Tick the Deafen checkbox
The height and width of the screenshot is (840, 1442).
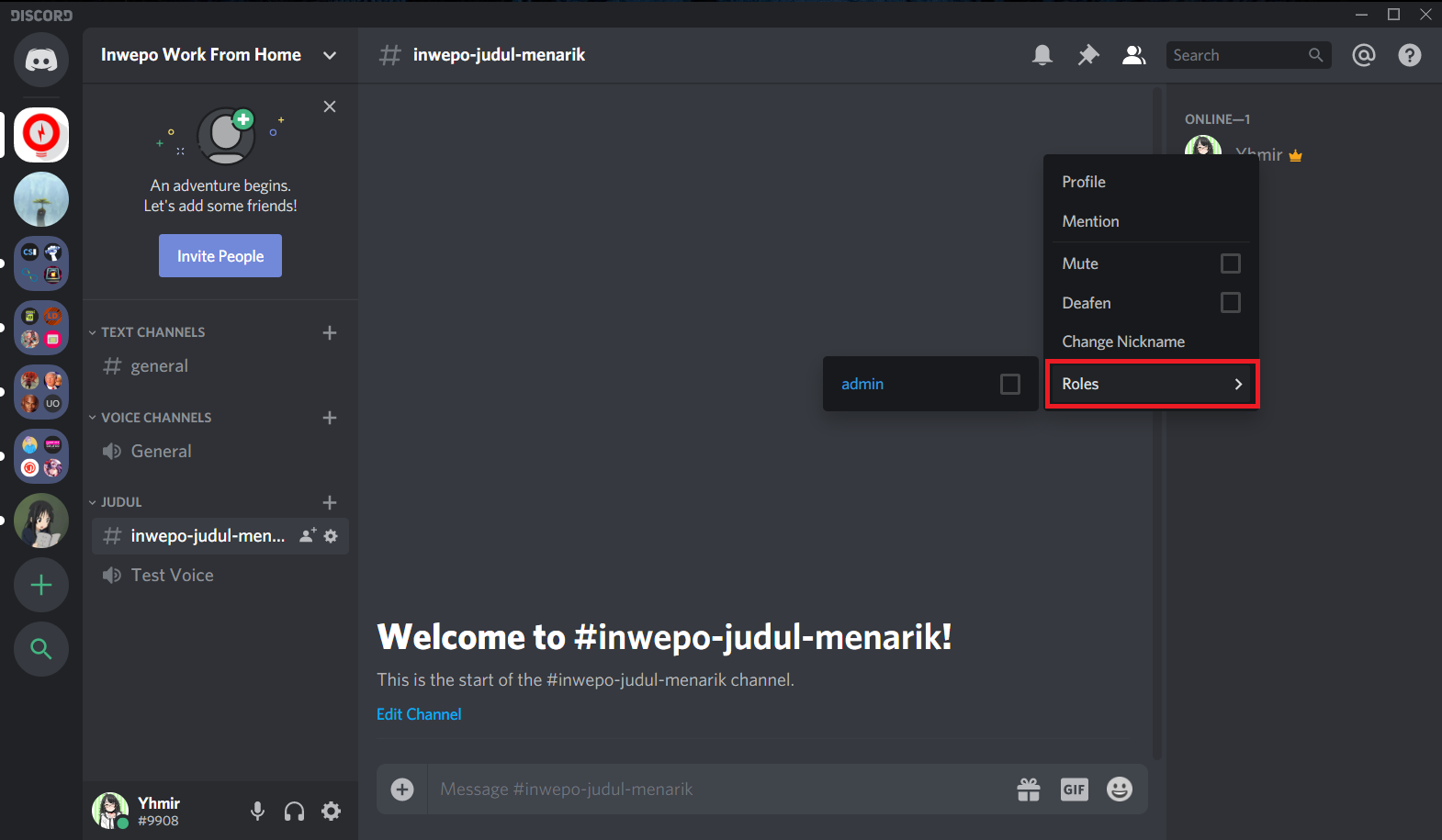[1230, 303]
